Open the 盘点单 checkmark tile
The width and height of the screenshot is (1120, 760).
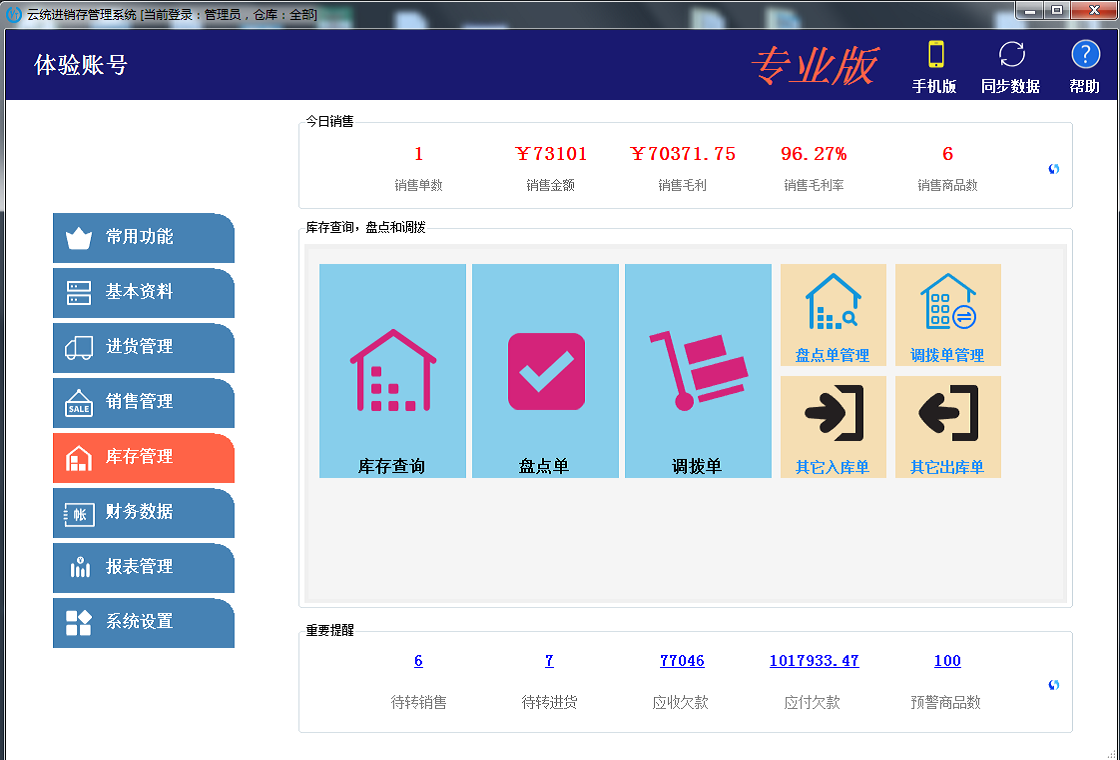tap(545, 370)
